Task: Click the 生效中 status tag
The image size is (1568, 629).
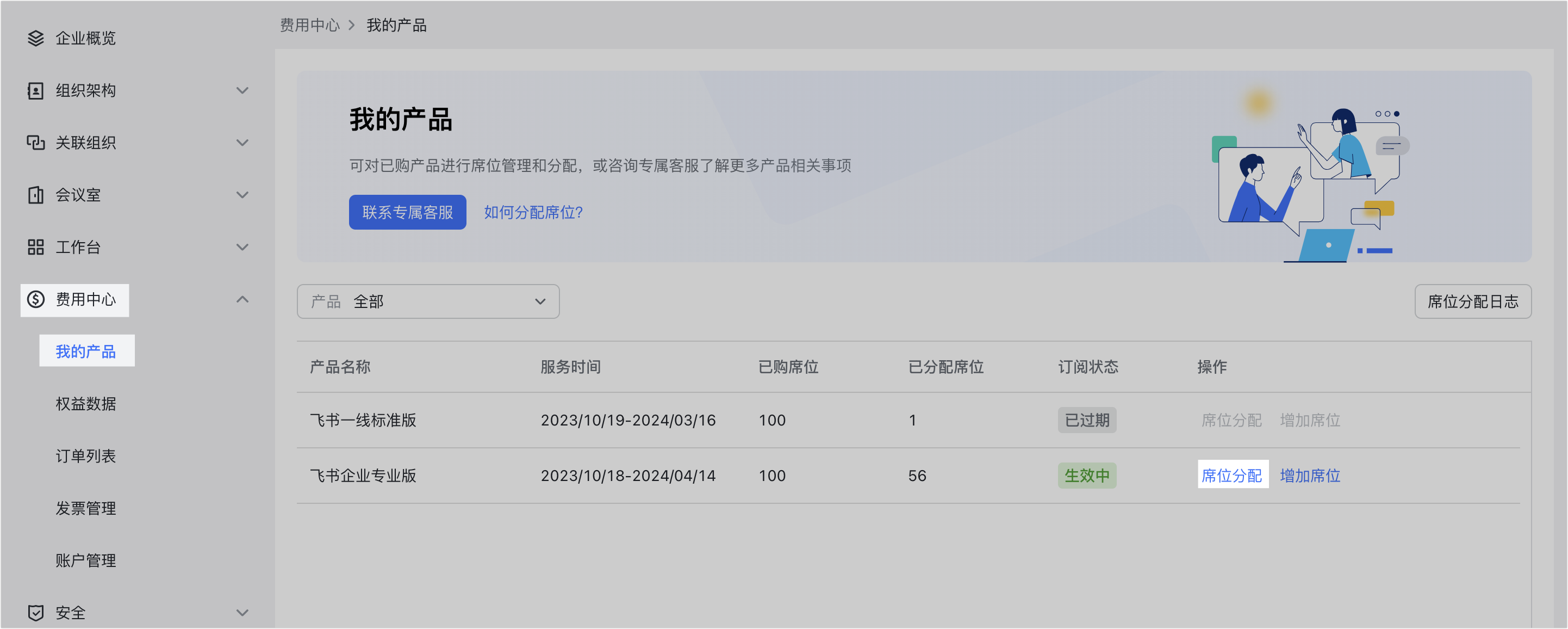Action: click(x=1086, y=476)
